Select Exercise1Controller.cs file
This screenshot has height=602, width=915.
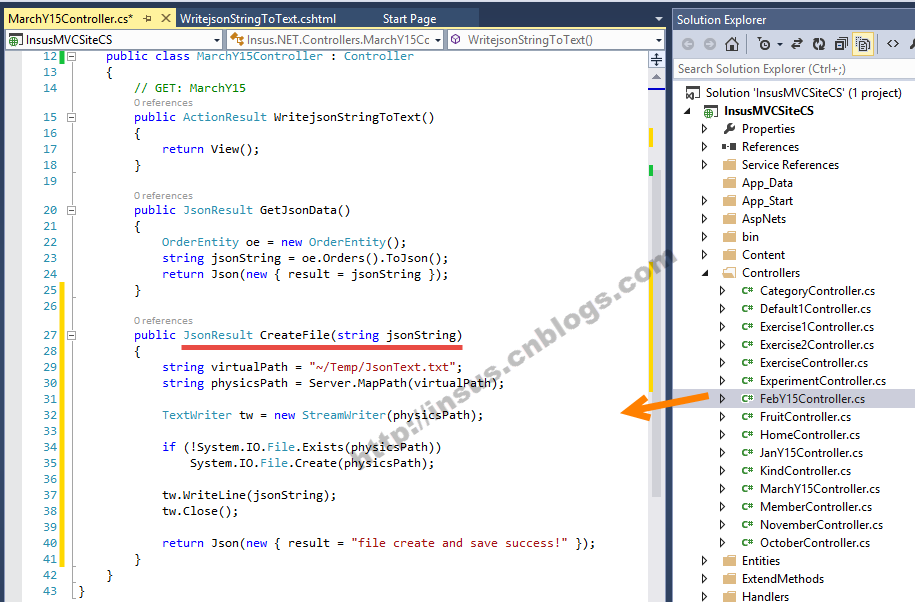pyautogui.click(x=817, y=327)
